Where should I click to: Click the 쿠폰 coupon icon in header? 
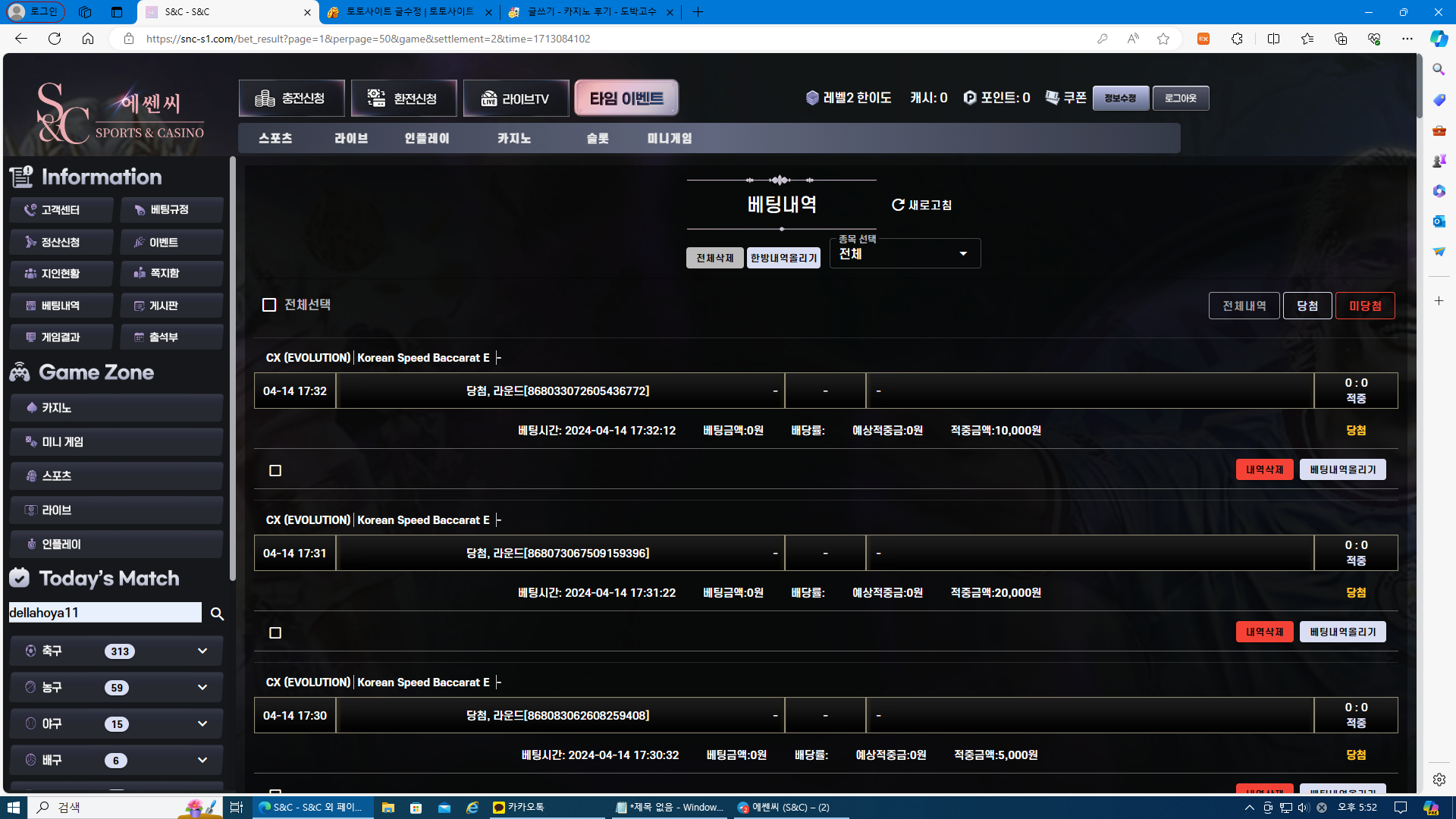1053,98
